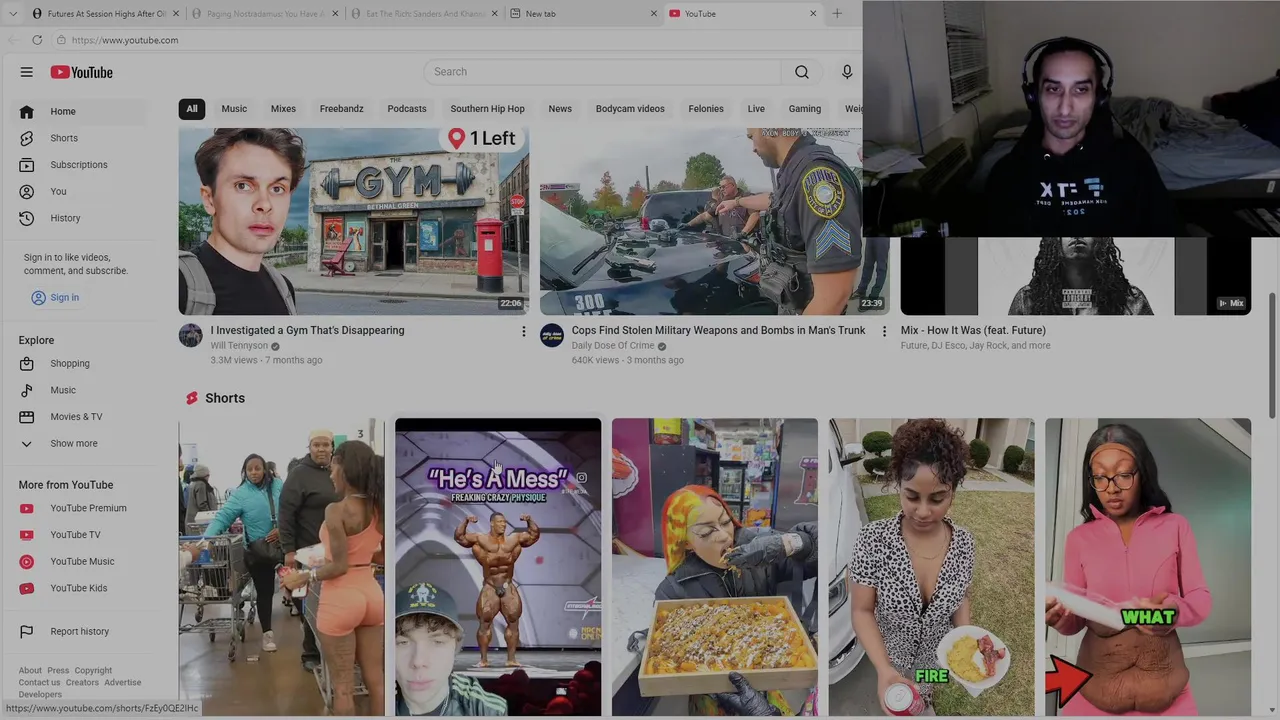Open the browser tab list dropdown
The height and width of the screenshot is (720, 1280).
12,14
